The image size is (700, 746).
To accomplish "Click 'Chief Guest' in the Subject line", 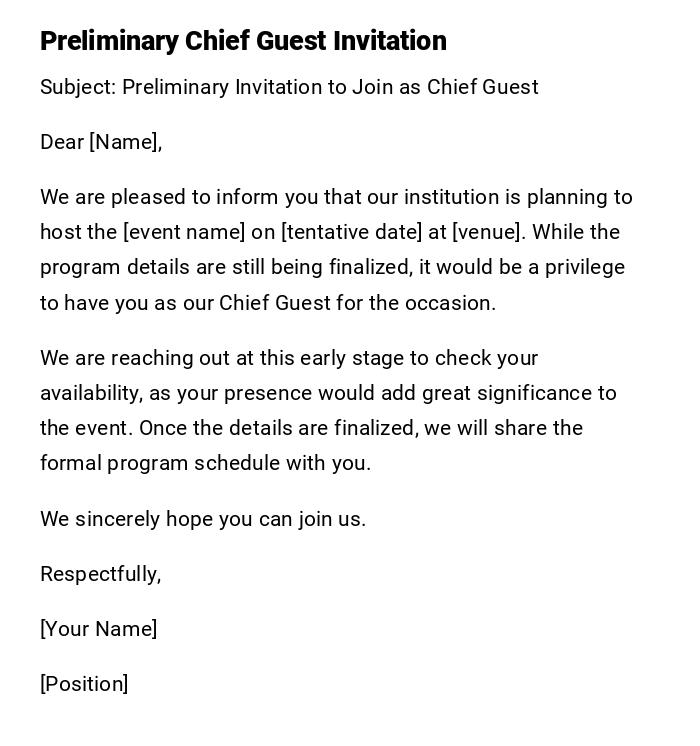I will pyautogui.click(x=483, y=87).
